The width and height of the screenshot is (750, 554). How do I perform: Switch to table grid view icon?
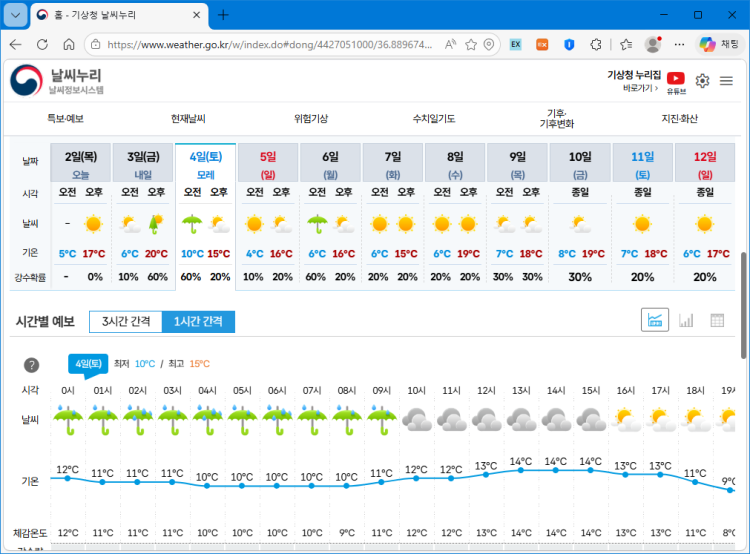coord(717,320)
